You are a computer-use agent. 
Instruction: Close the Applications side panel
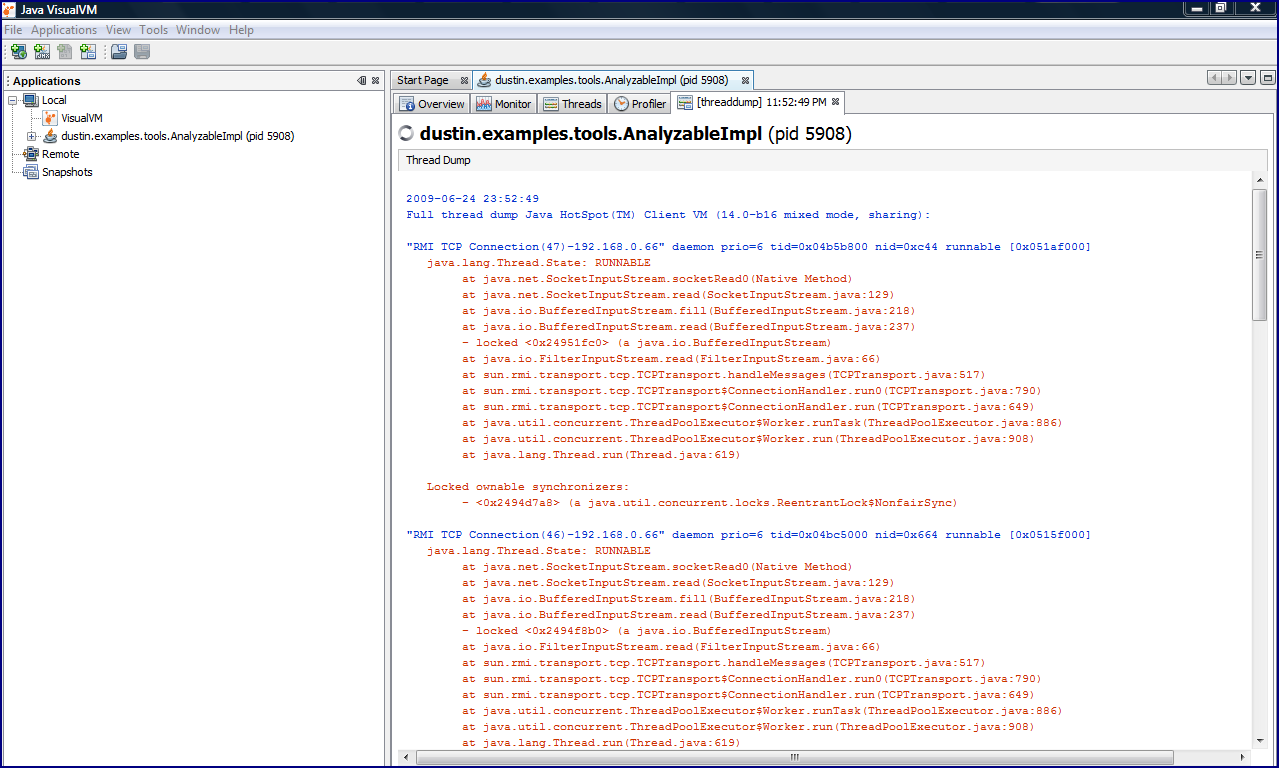(375, 81)
